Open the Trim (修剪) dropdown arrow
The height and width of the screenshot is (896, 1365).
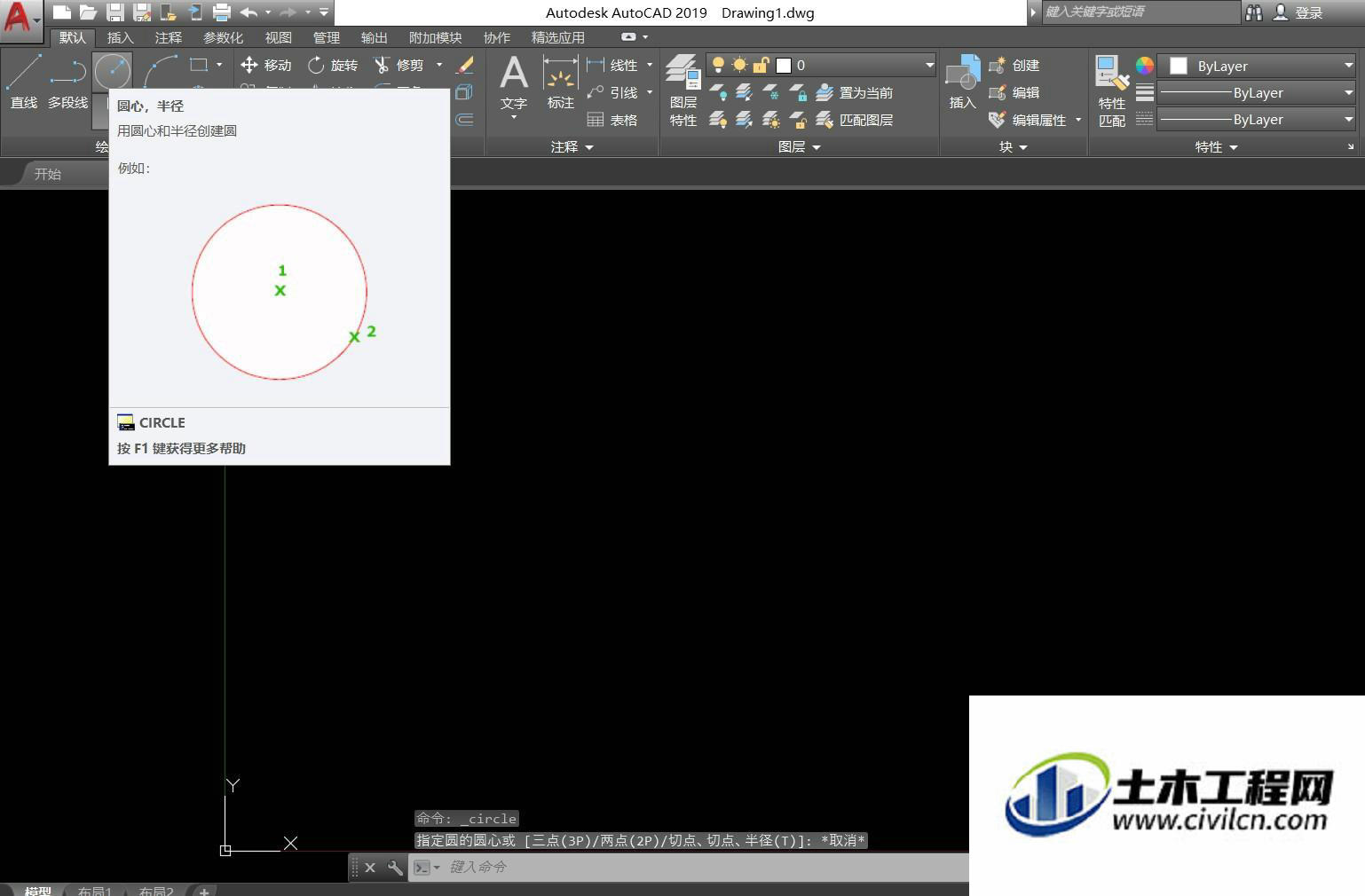[x=439, y=65]
